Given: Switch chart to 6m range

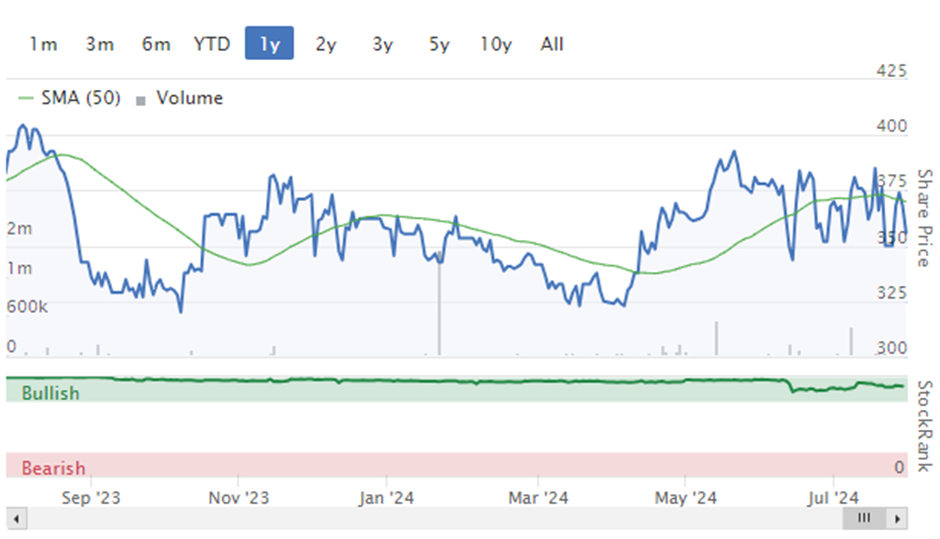Looking at the screenshot, I should pos(156,44).
